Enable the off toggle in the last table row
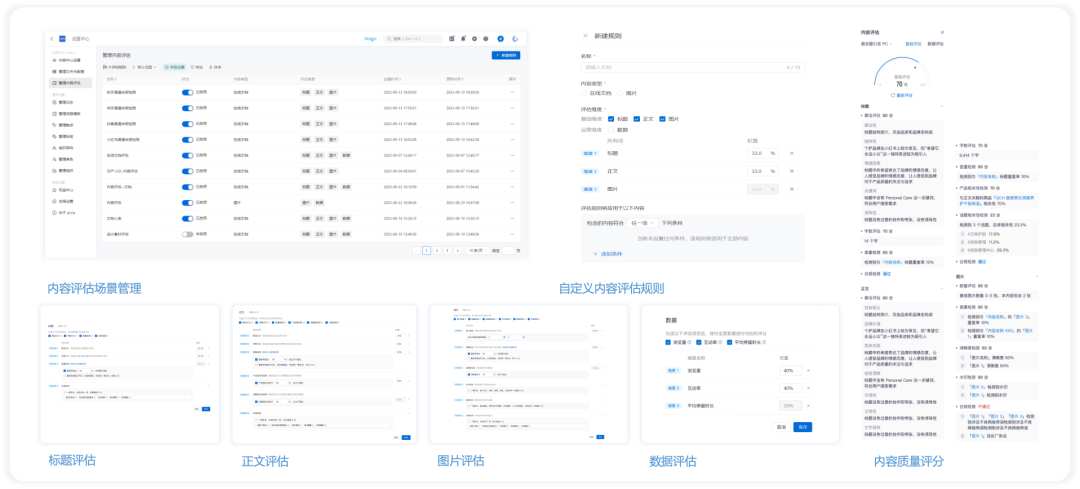Screen dimensions: 1080x489 [187, 234]
